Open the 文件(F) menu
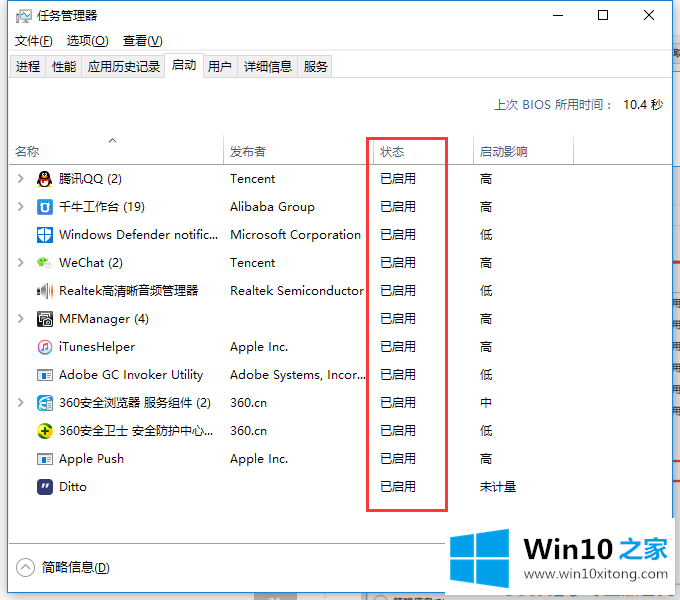This screenshot has height=600, width=680. (x=33, y=41)
